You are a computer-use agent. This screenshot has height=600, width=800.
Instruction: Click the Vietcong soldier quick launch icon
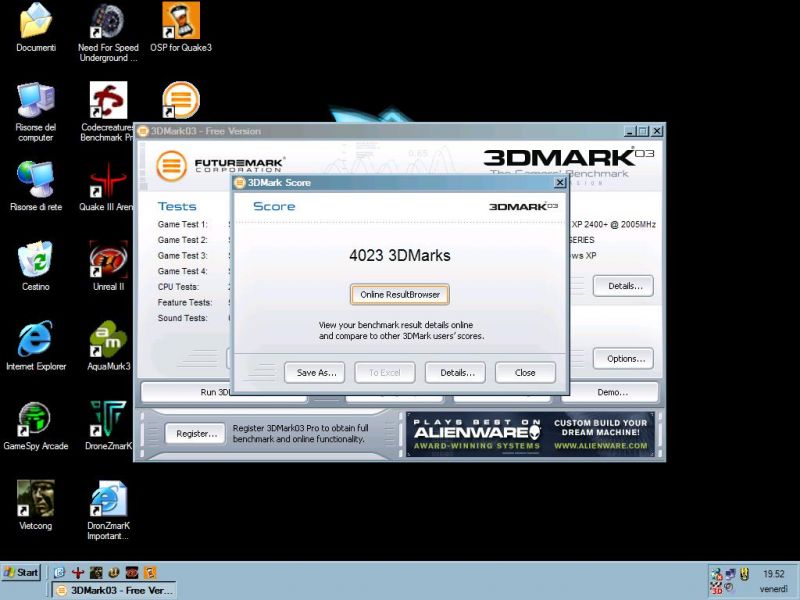click(96, 572)
